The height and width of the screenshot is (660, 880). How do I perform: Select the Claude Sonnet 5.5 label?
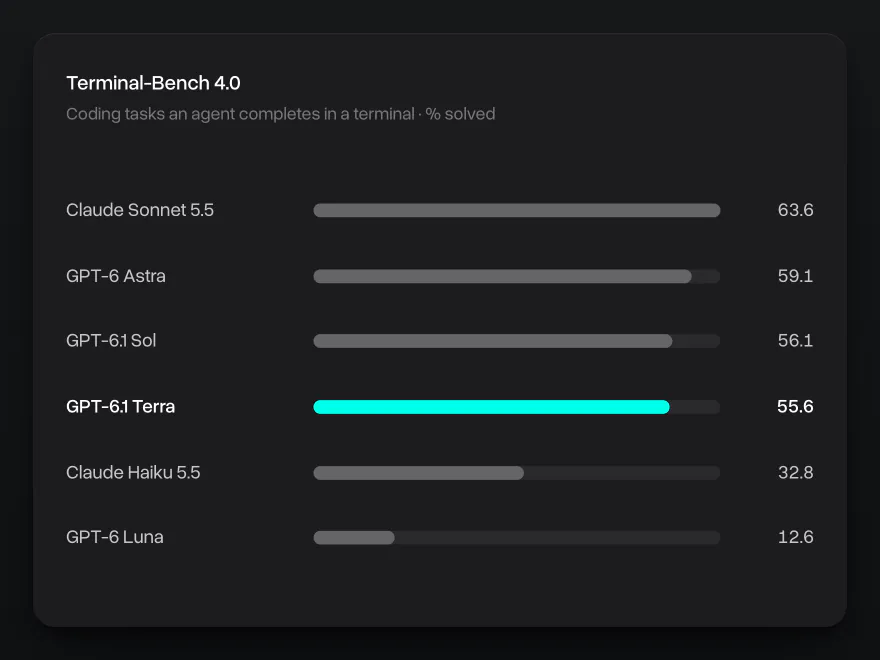point(140,210)
